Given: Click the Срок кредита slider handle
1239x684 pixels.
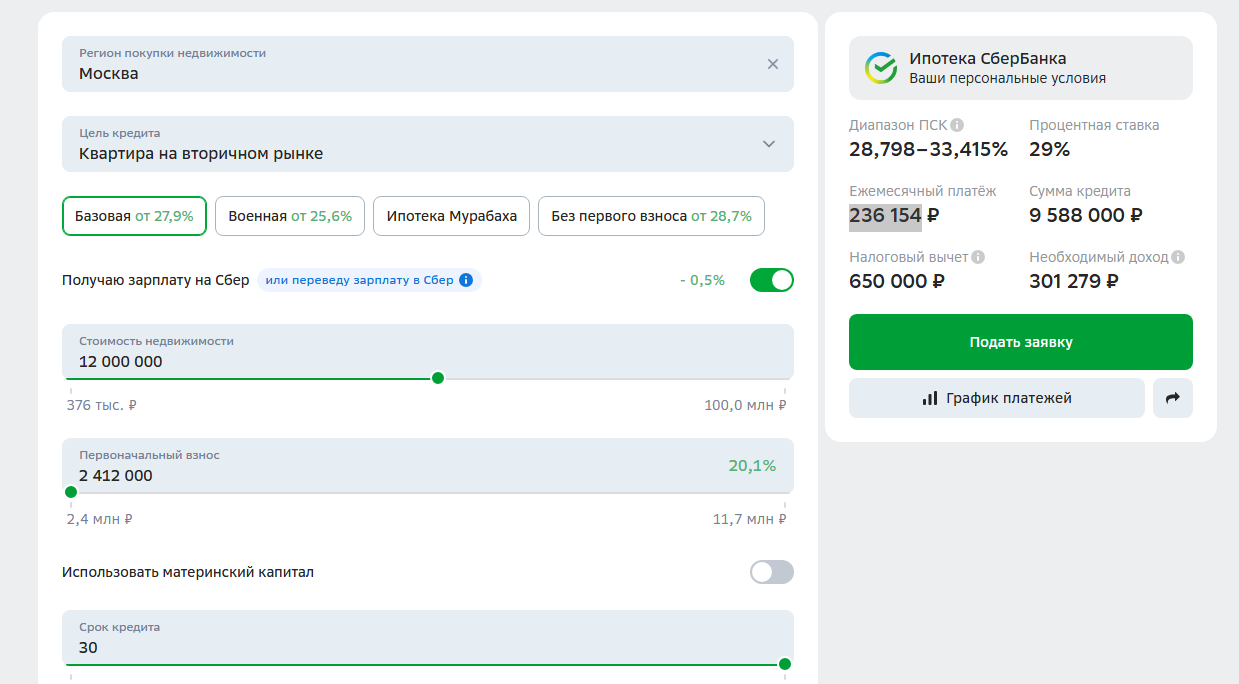Looking at the screenshot, I should coord(785,664).
